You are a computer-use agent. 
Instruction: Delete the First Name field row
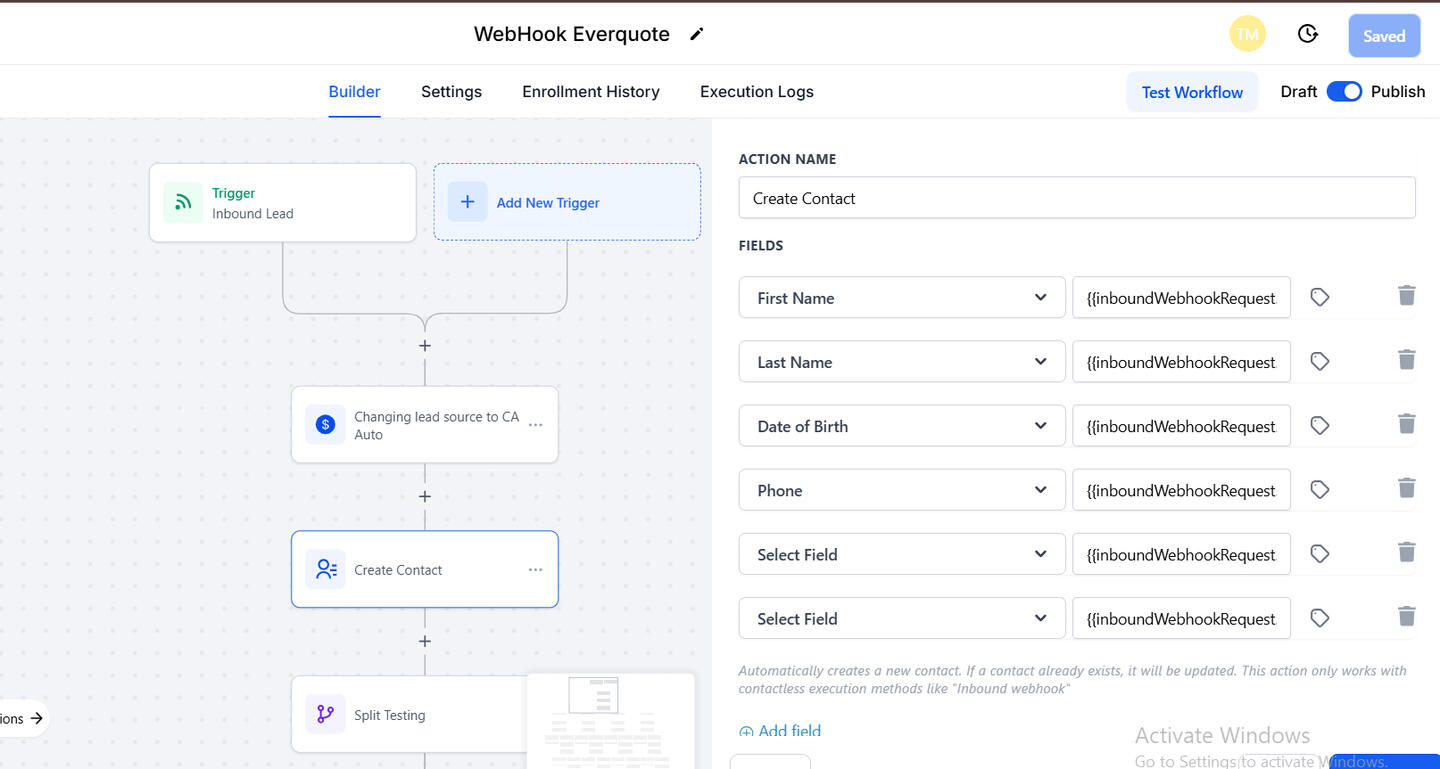coord(1406,296)
